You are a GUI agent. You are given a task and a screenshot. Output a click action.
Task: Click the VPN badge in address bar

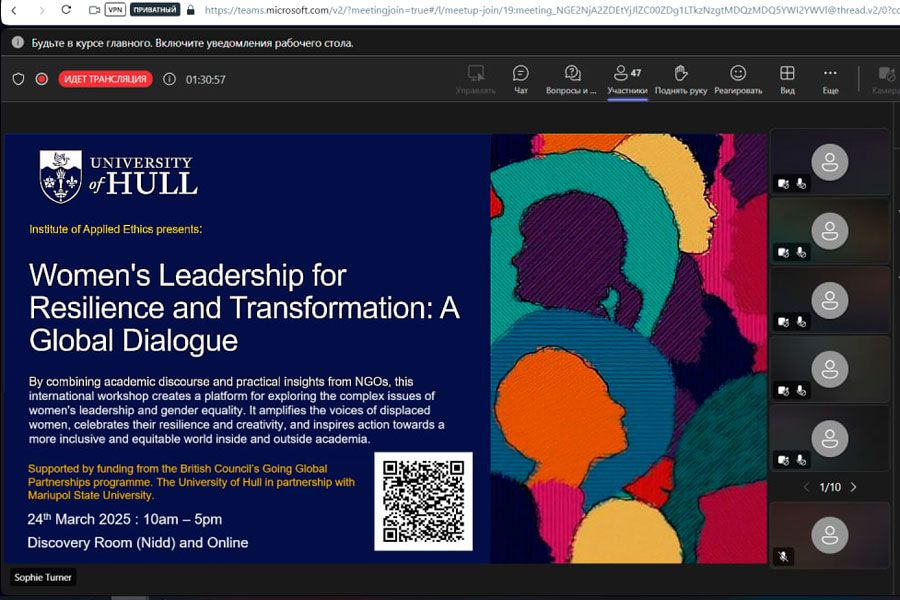click(115, 10)
